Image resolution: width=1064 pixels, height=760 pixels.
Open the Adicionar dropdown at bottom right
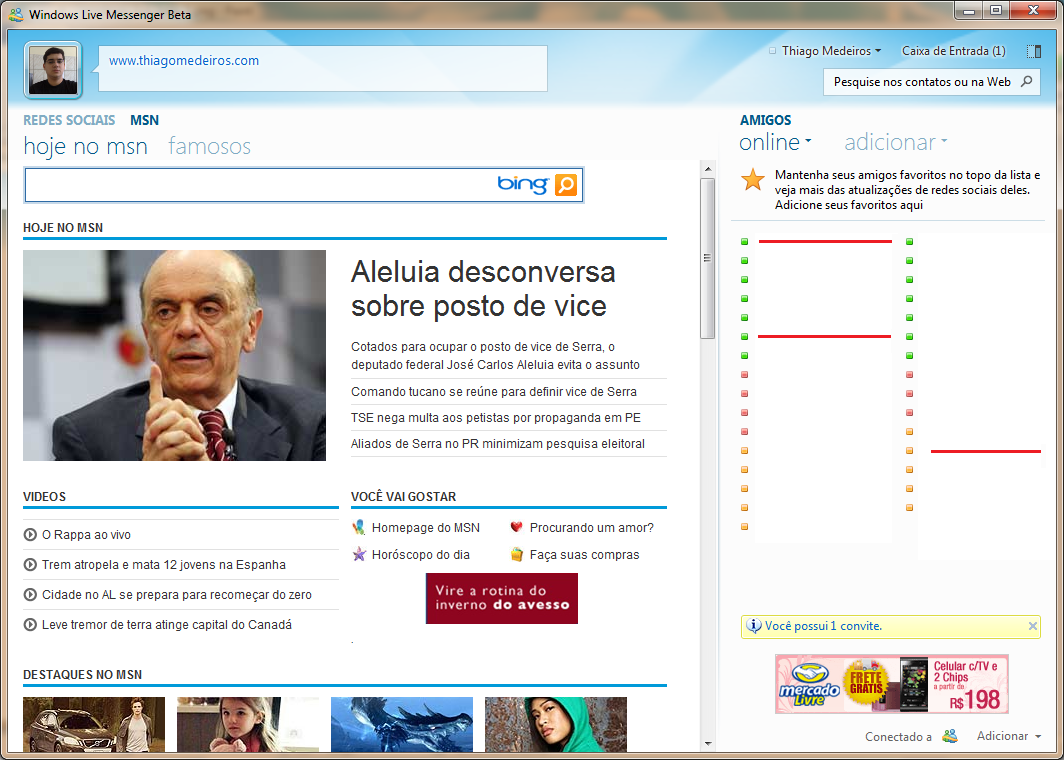(1008, 736)
